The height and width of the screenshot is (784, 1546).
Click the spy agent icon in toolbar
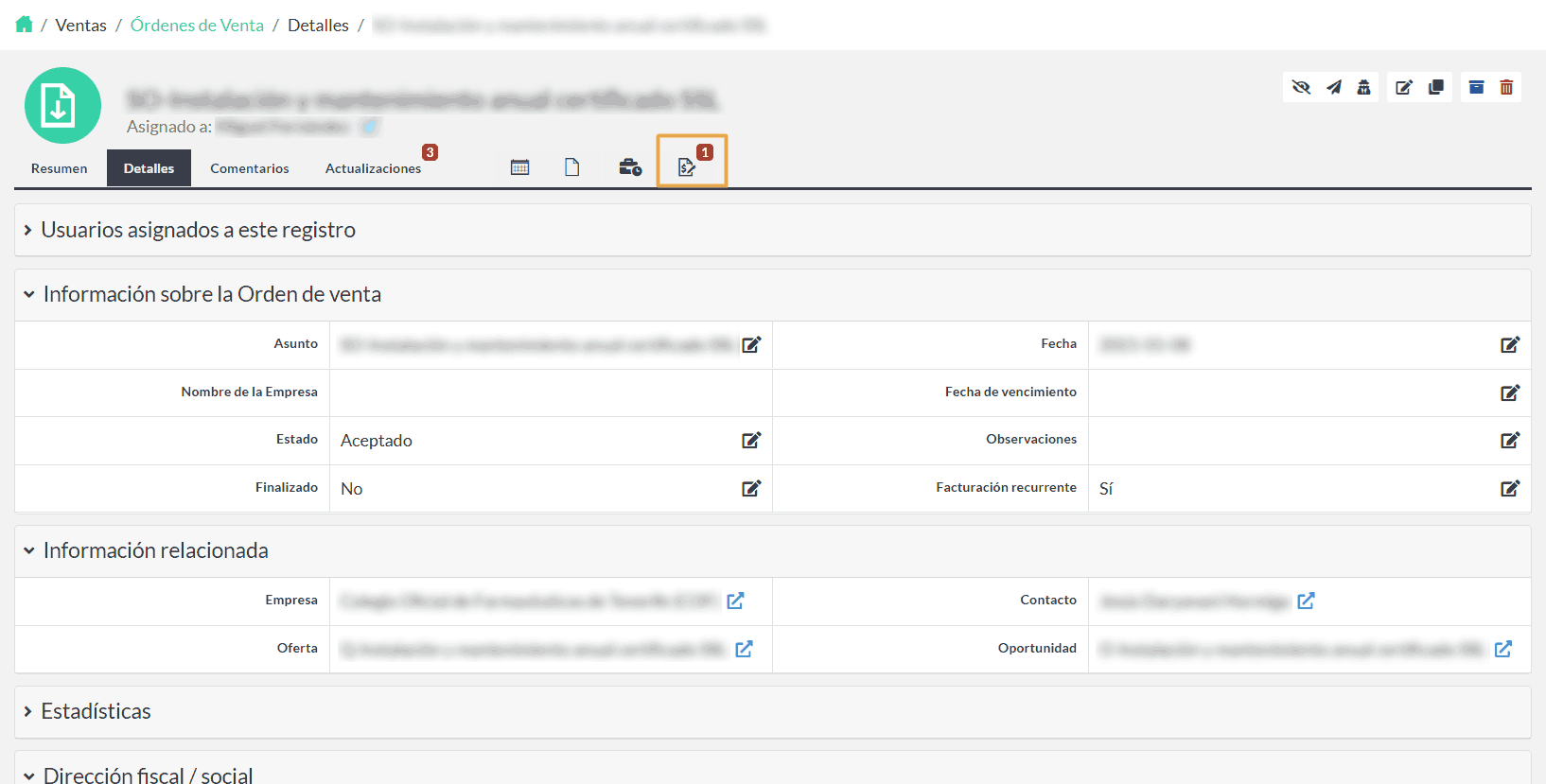click(x=1363, y=87)
